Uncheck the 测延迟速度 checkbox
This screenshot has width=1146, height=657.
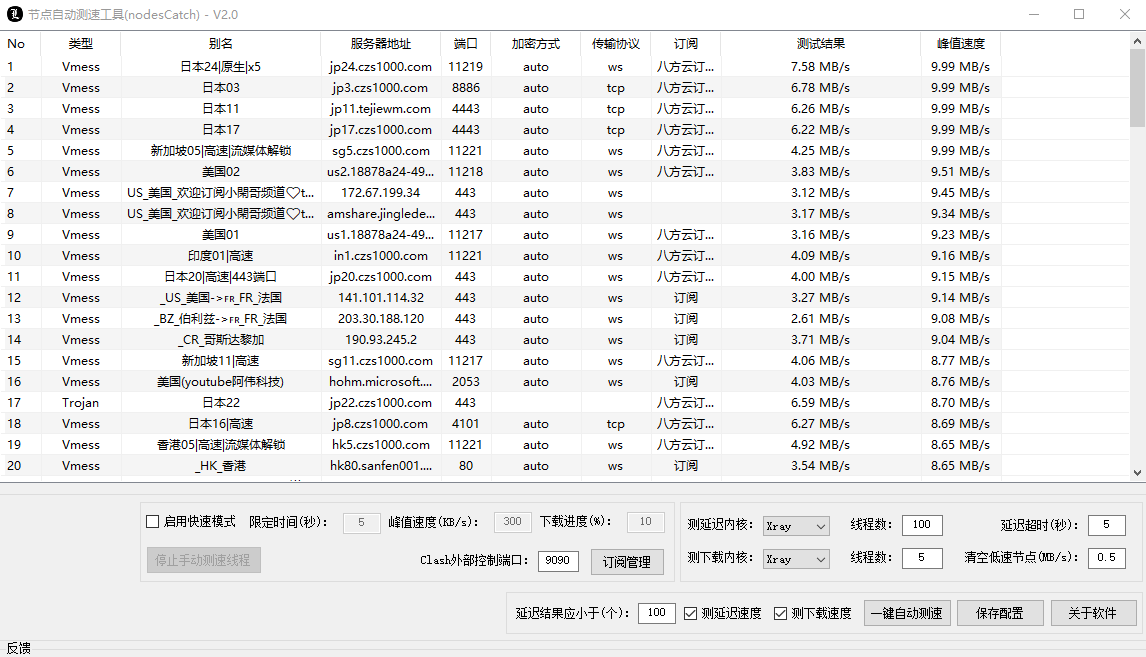click(x=689, y=613)
